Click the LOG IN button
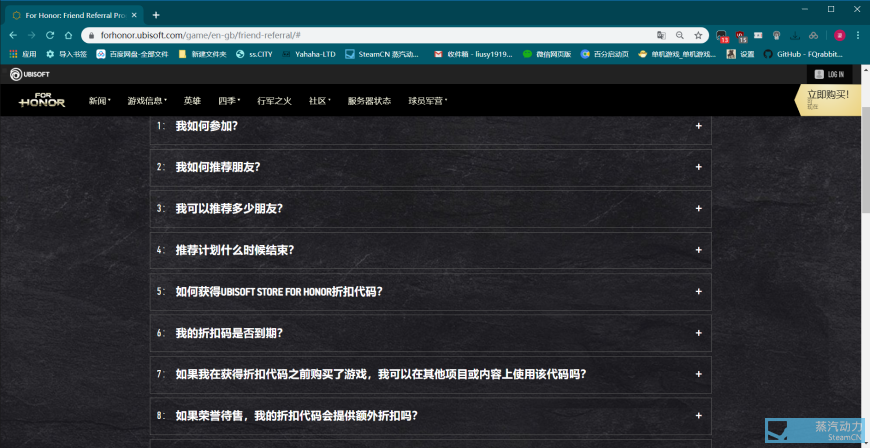The image size is (870, 448). coord(829,74)
